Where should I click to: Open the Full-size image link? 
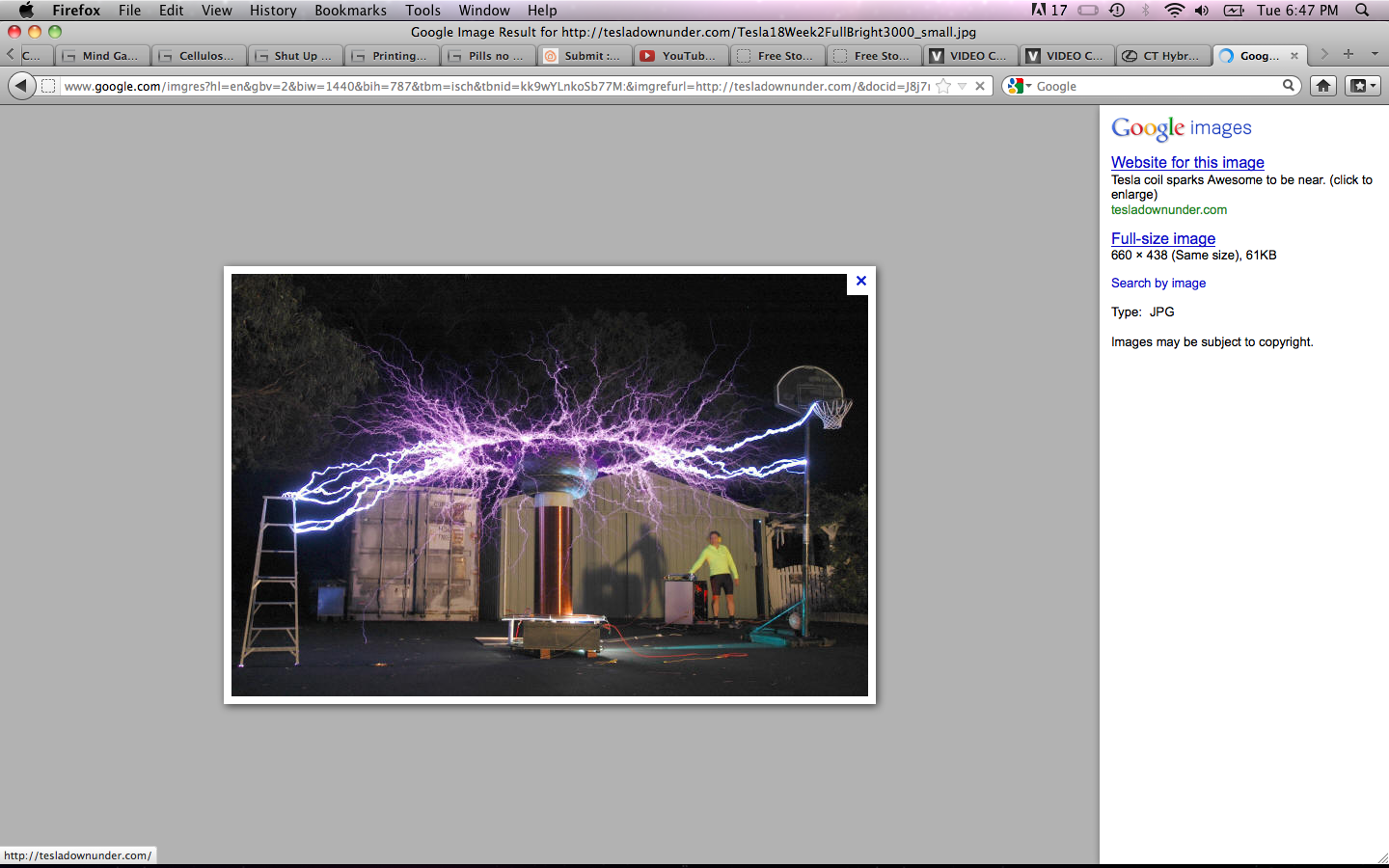pos(1162,238)
